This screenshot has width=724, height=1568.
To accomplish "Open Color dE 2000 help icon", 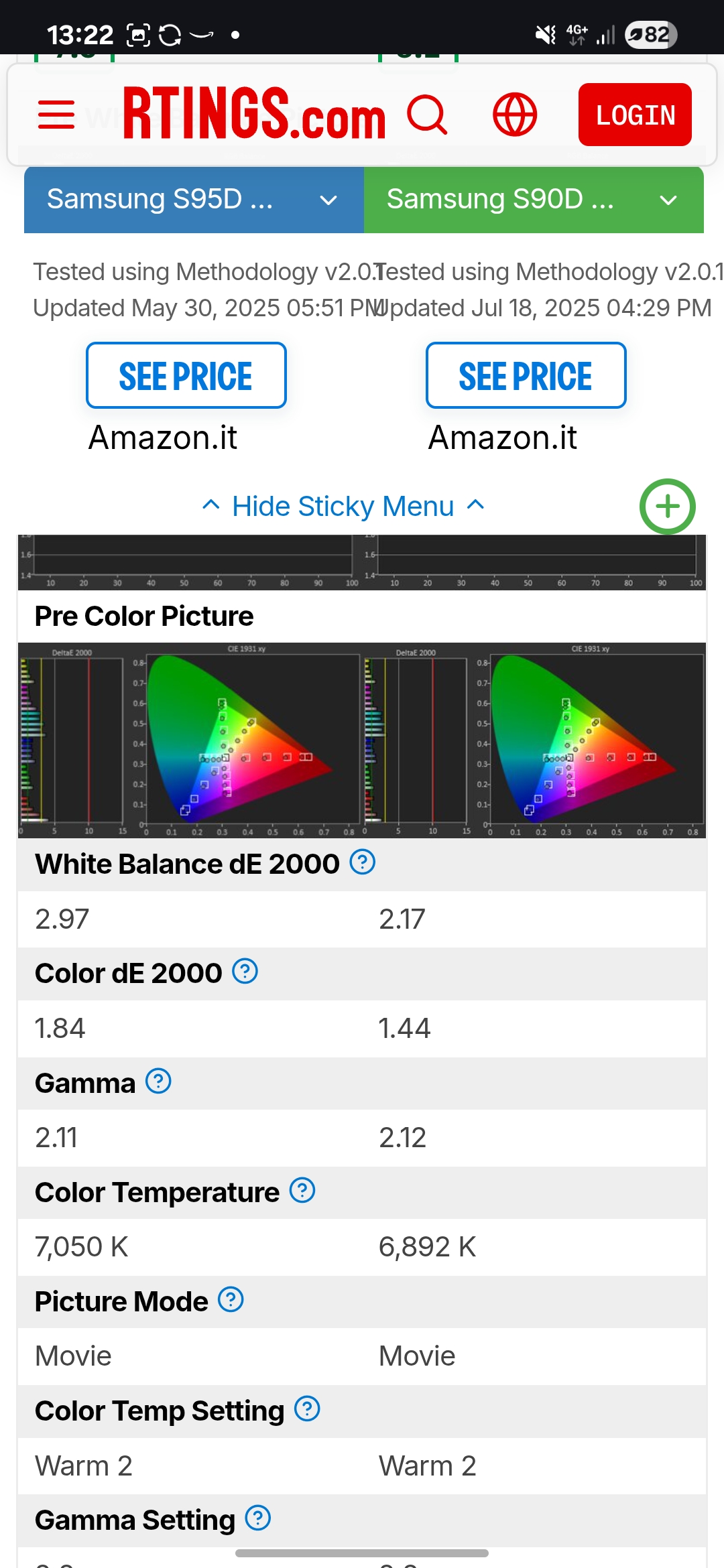I will (x=245, y=971).
